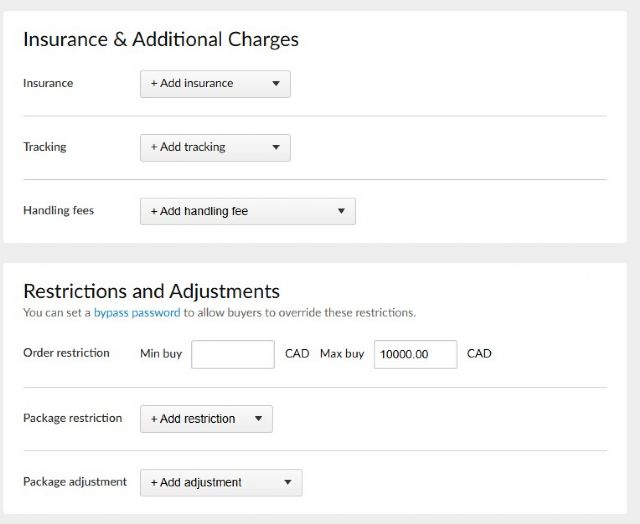
Task: Click the Max buy field showing 10000.00
Action: coord(415,354)
